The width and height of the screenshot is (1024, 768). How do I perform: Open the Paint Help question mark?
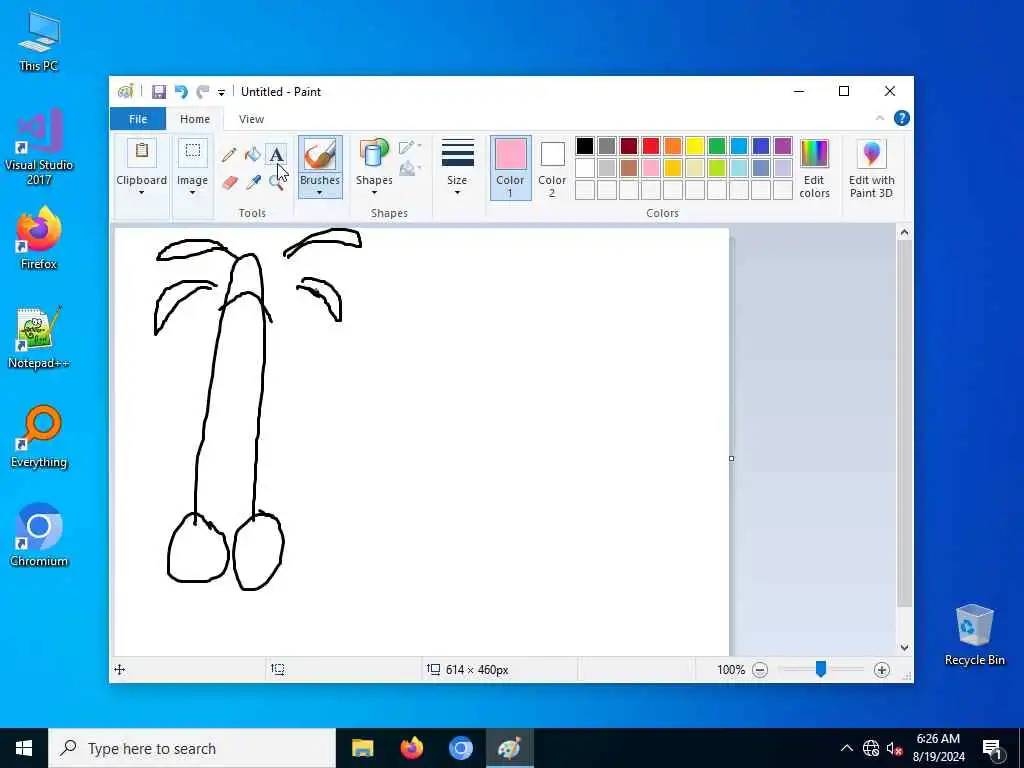click(902, 118)
